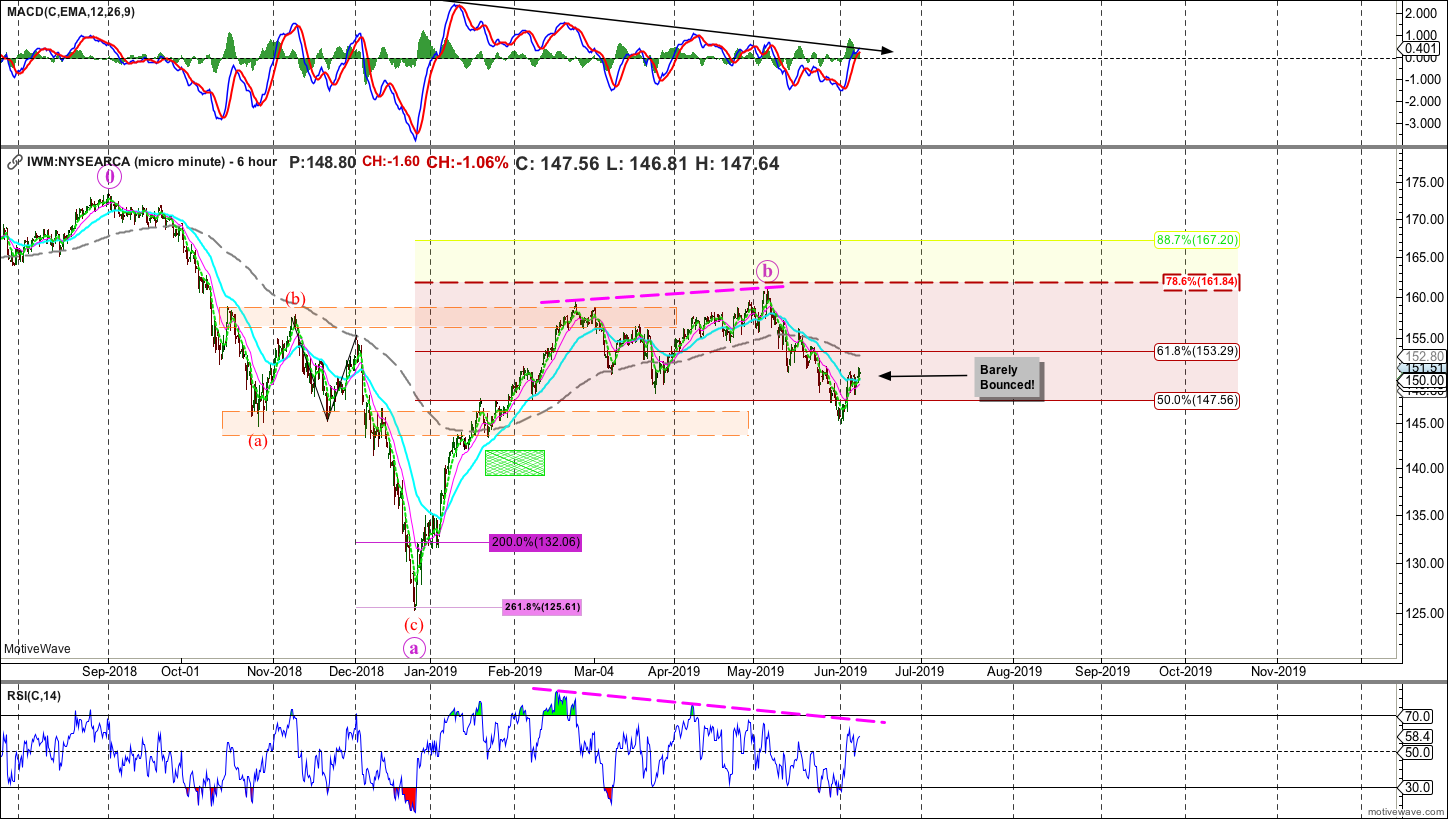
Task: Click the Aug-2019 date label
Action: [x=1014, y=671]
